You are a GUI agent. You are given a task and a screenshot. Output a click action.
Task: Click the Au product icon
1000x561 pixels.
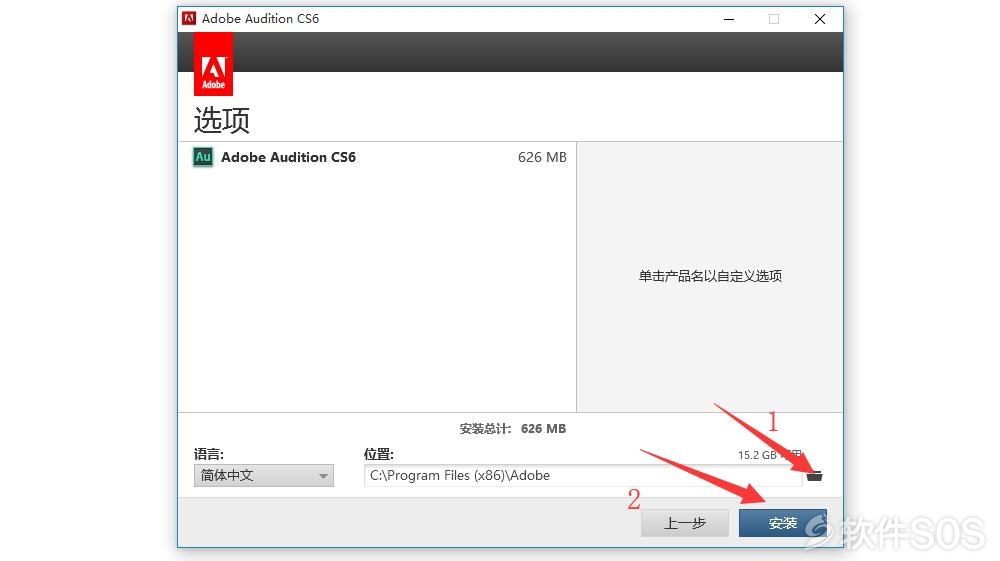click(x=203, y=157)
